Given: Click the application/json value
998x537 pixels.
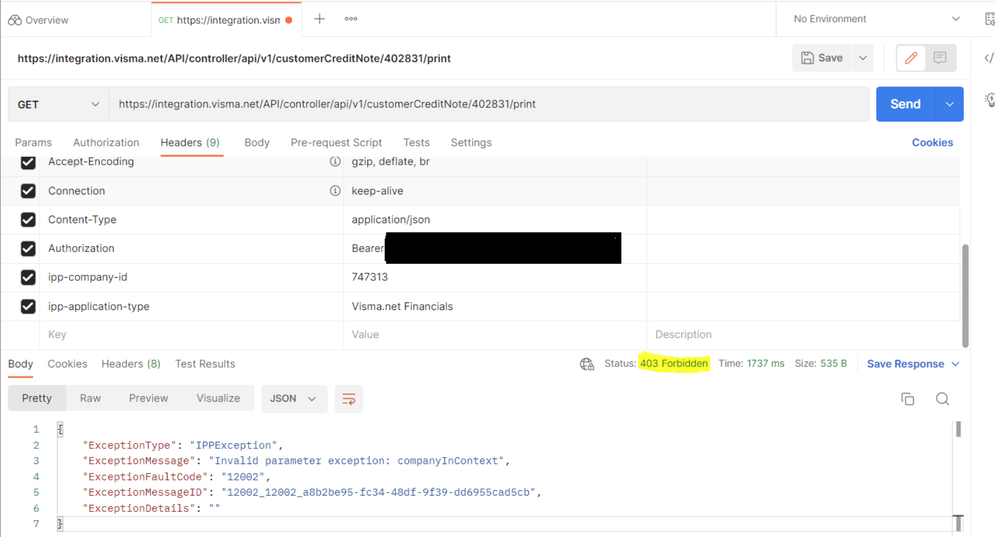Looking at the screenshot, I should pos(391,220).
